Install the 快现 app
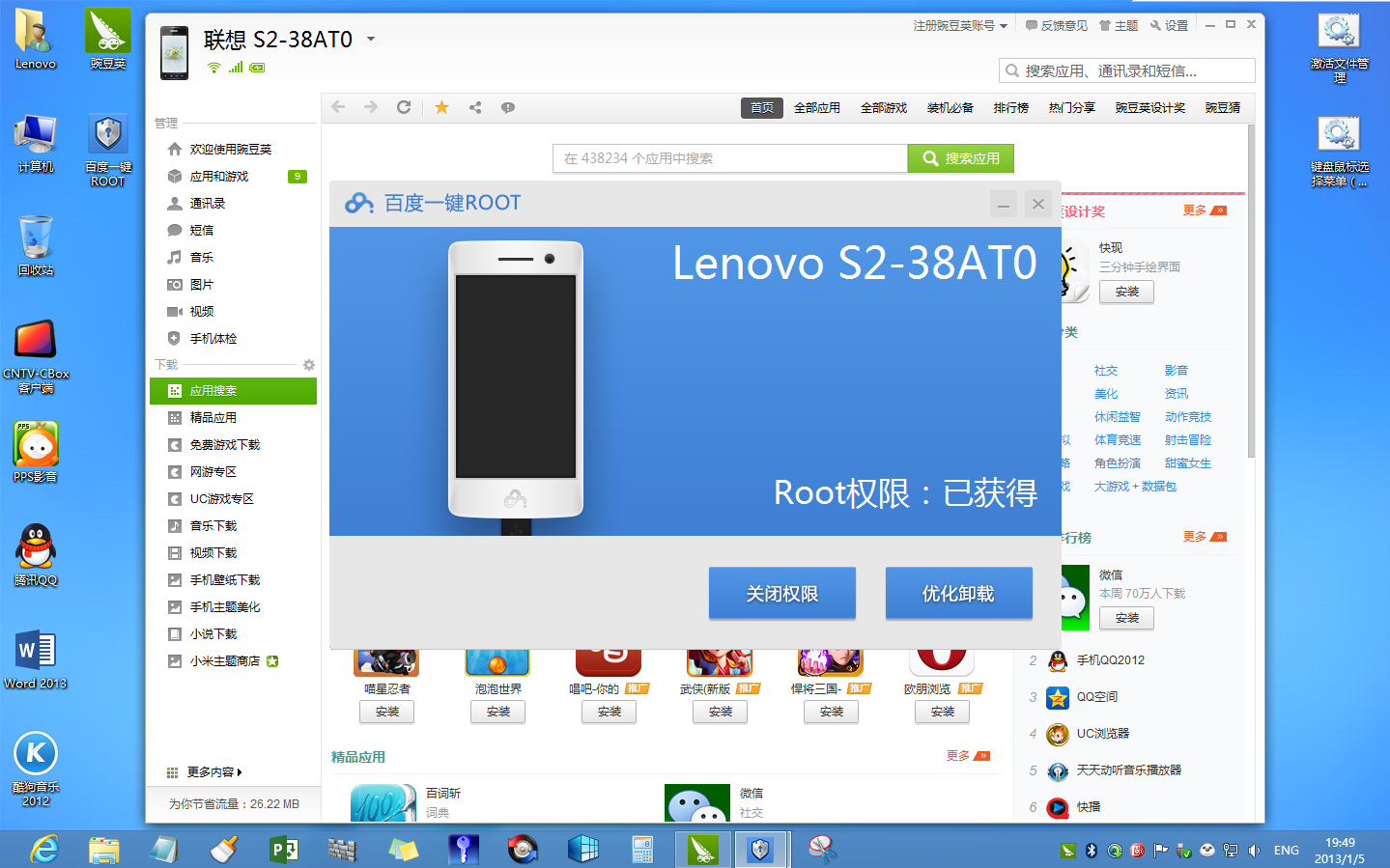Screen dimensions: 1390x868 1126,292
